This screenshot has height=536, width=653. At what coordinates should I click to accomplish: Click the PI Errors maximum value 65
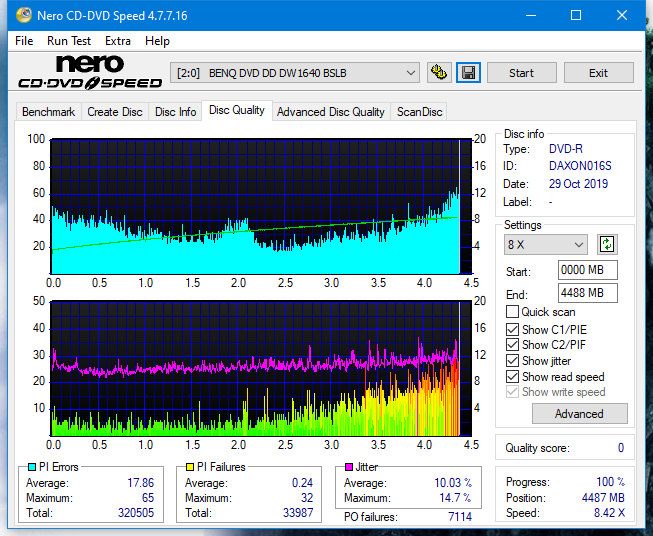coord(148,498)
